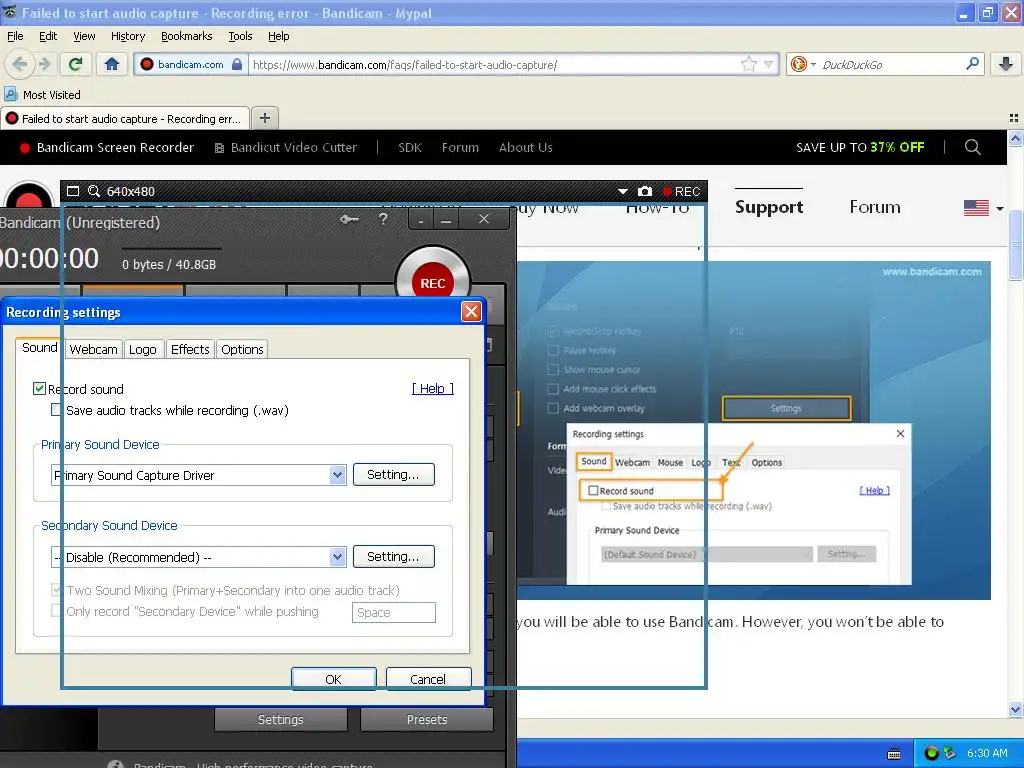Open a new tab with the plus button
Image resolution: width=1024 pixels, height=768 pixels.
[264, 118]
